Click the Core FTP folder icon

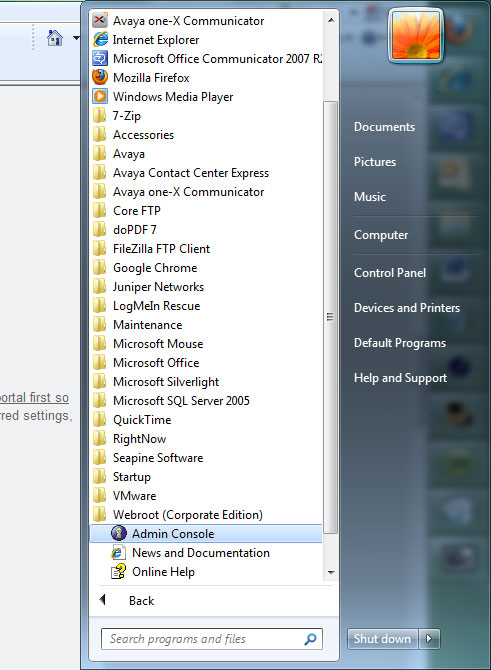pyautogui.click(x=100, y=211)
